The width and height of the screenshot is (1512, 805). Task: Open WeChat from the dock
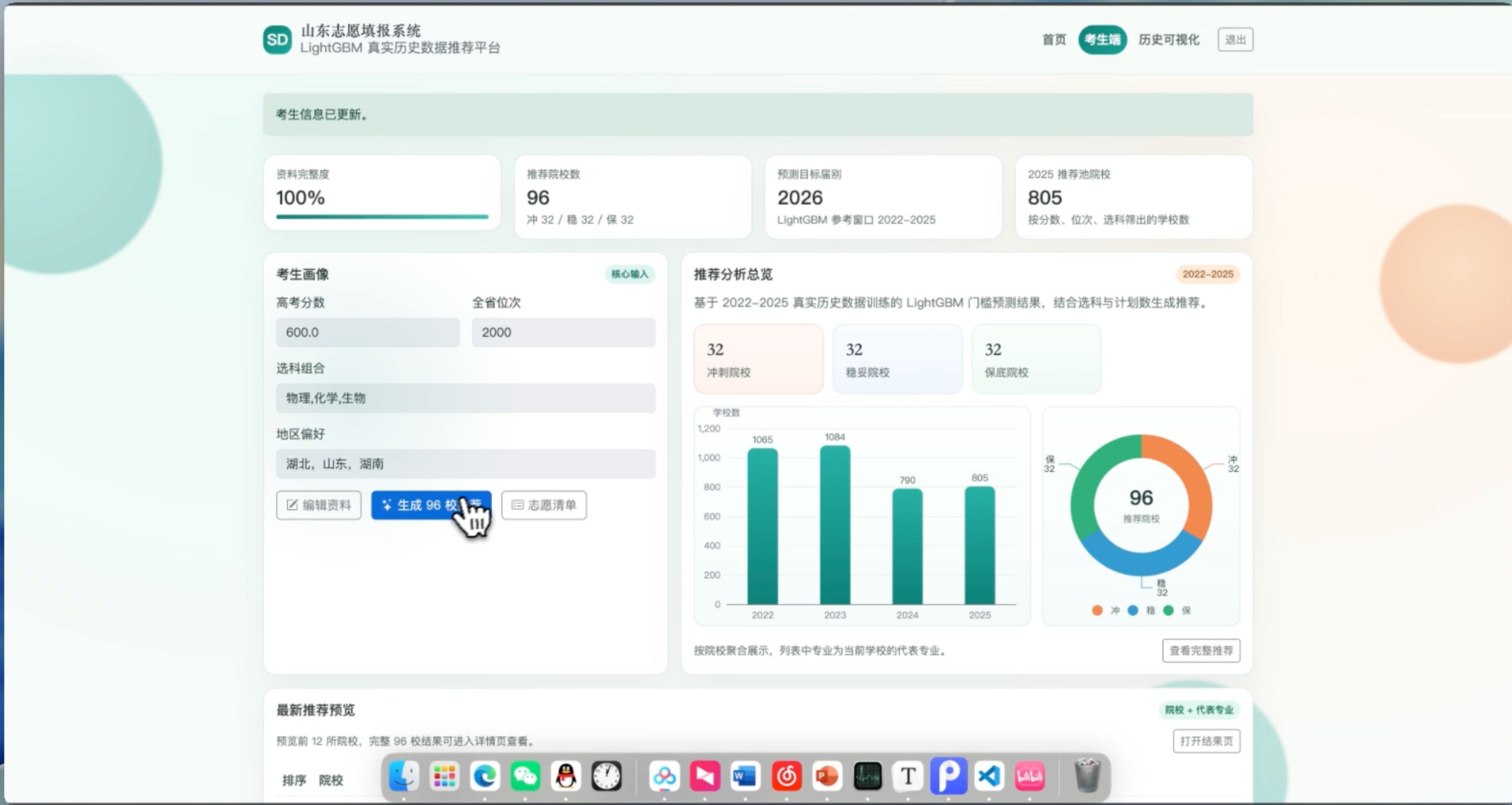(525, 776)
